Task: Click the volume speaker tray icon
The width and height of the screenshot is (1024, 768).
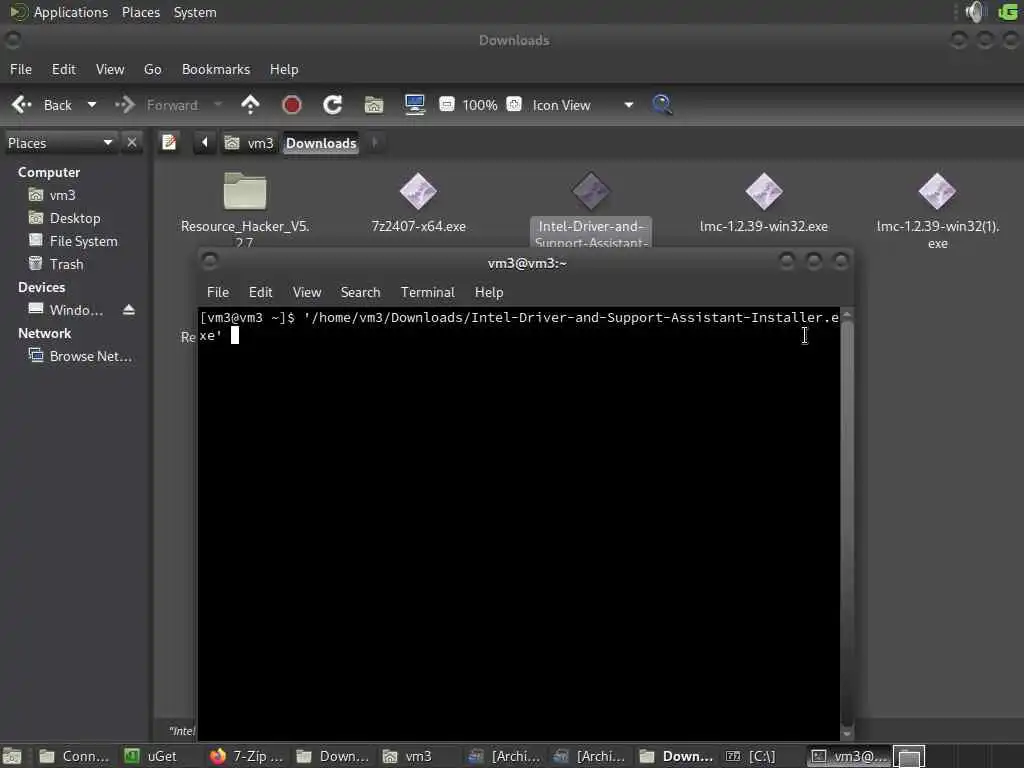Action: tap(975, 12)
